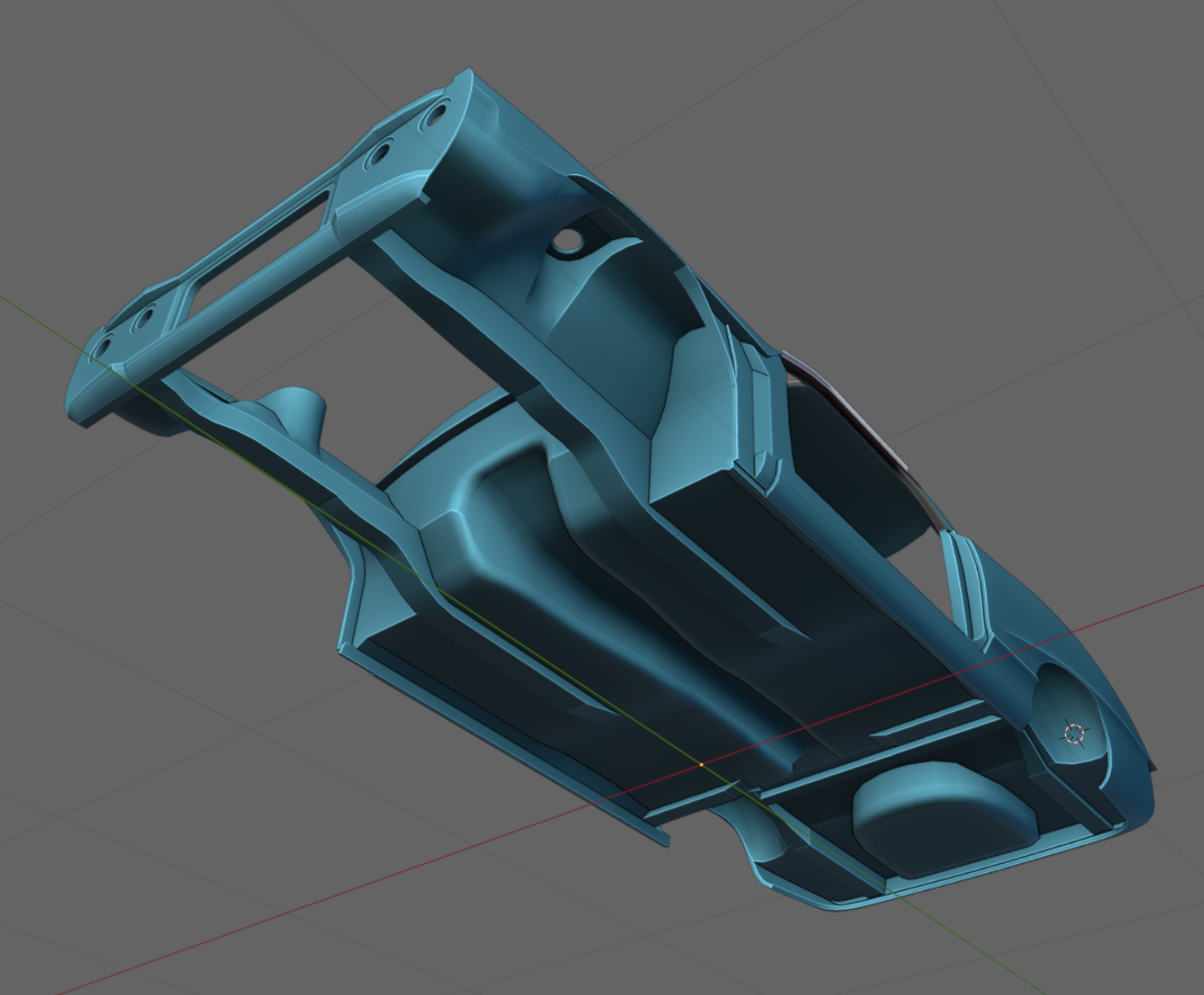Click the red-white 3D cursor crosshair

tap(1075, 734)
